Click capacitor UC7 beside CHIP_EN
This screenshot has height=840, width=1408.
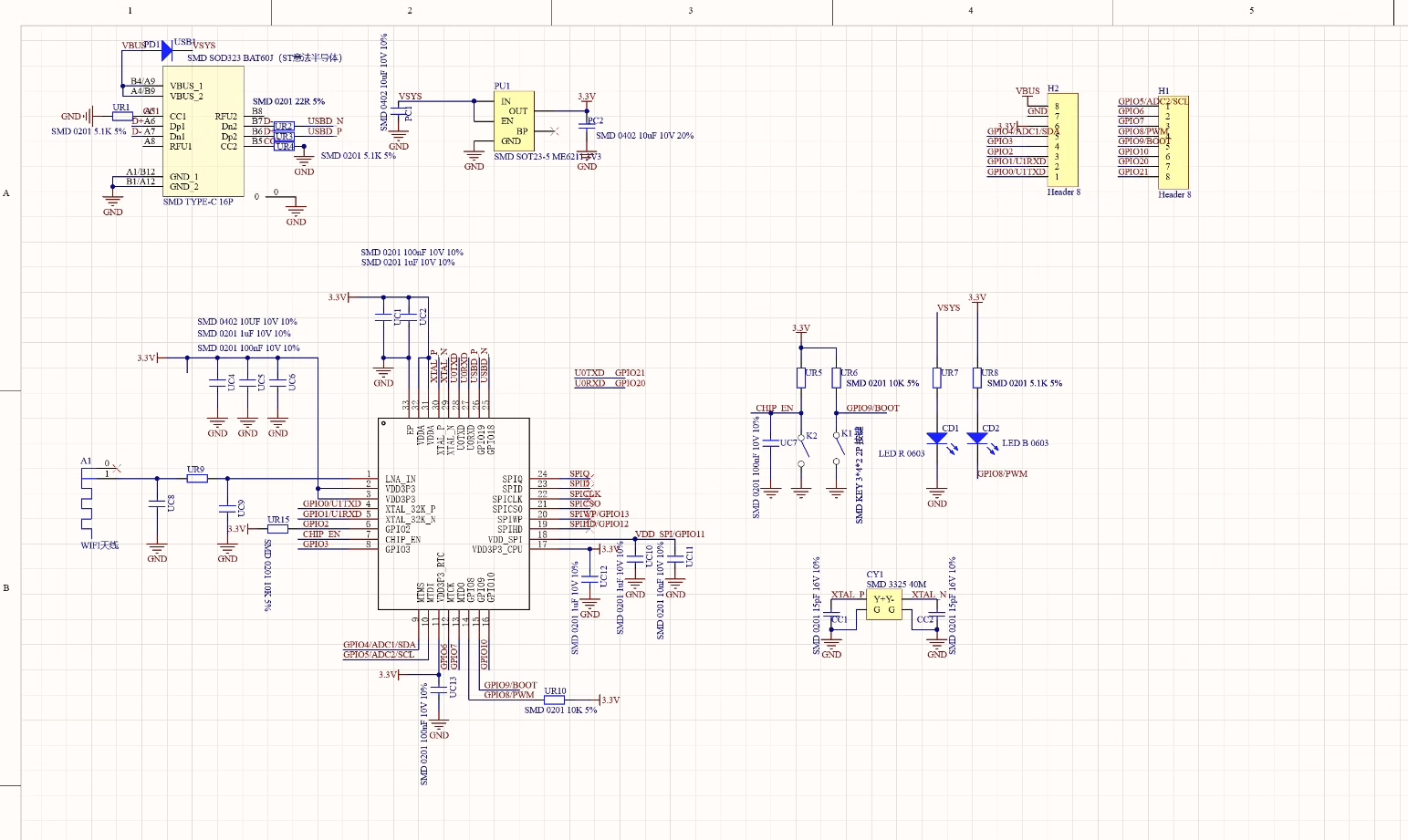tap(772, 443)
